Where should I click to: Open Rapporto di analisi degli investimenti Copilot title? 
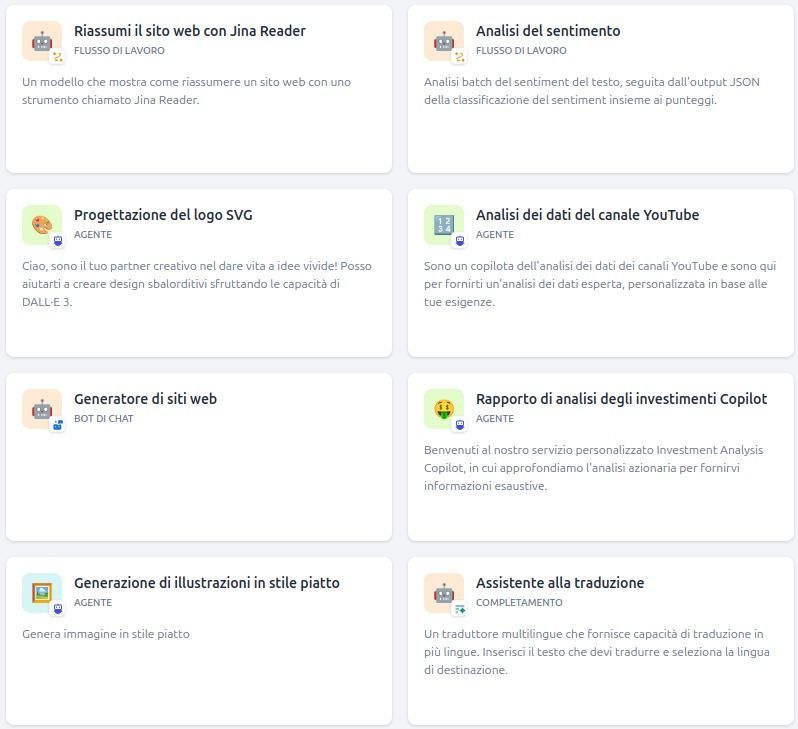point(621,399)
